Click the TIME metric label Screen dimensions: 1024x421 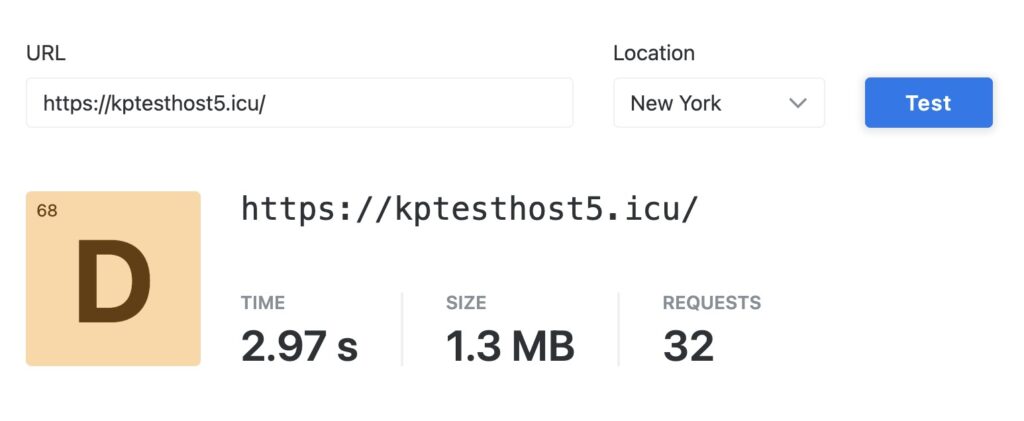pos(262,303)
